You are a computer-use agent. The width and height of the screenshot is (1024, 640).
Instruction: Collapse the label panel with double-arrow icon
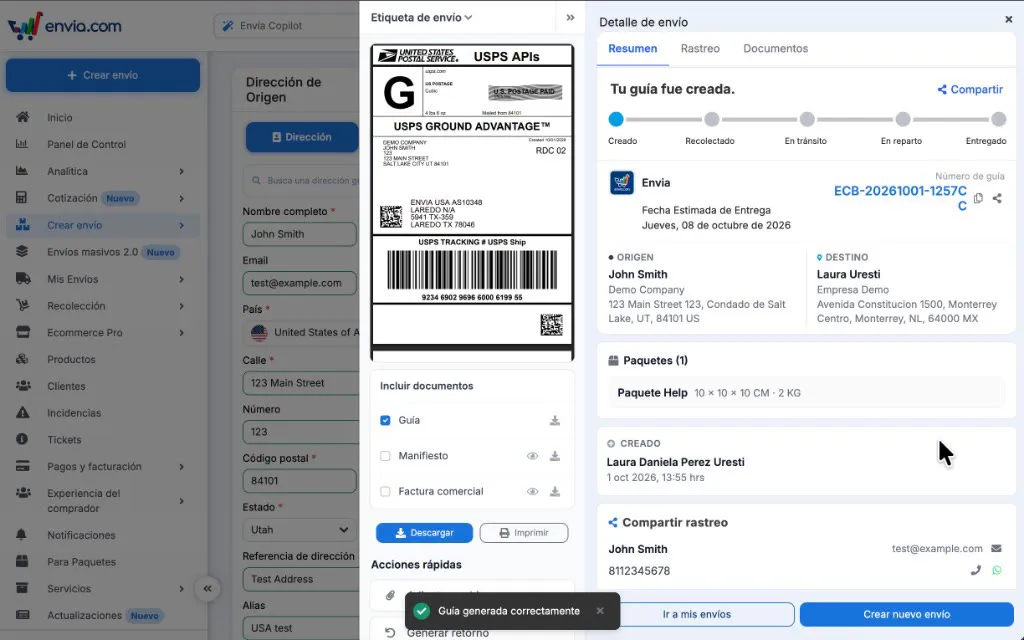pyautogui.click(x=570, y=18)
